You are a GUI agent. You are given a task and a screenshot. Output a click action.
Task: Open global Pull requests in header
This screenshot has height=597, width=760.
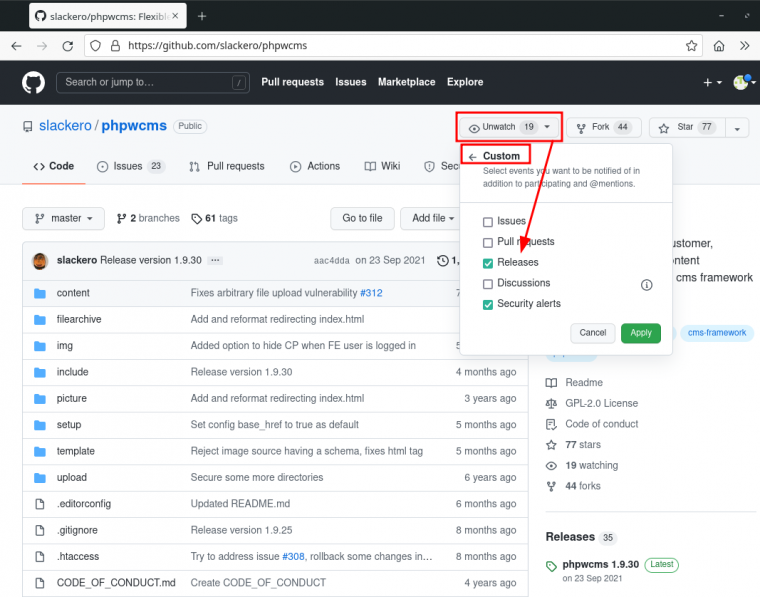tap(292, 82)
